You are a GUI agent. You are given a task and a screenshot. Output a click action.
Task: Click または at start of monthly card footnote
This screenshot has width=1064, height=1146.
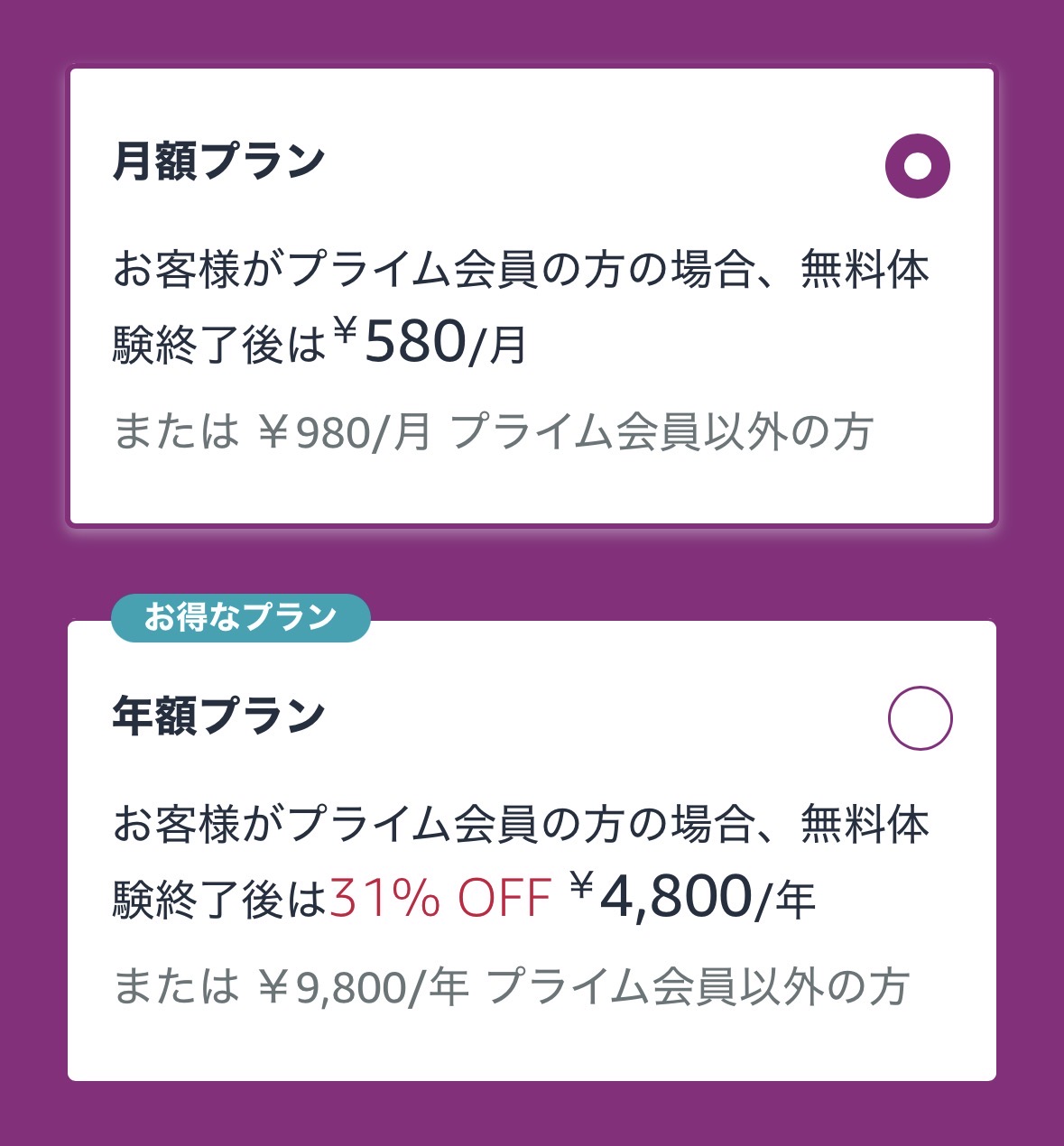pos(177,432)
